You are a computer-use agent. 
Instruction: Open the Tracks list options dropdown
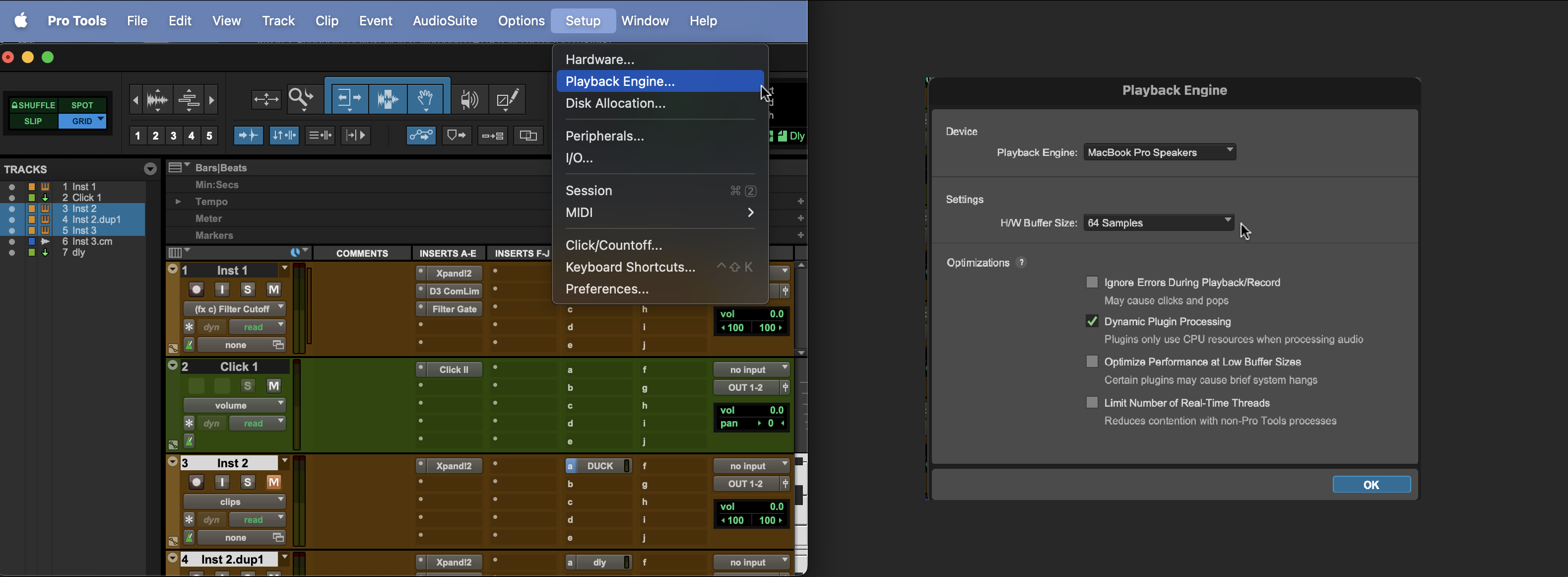point(150,169)
